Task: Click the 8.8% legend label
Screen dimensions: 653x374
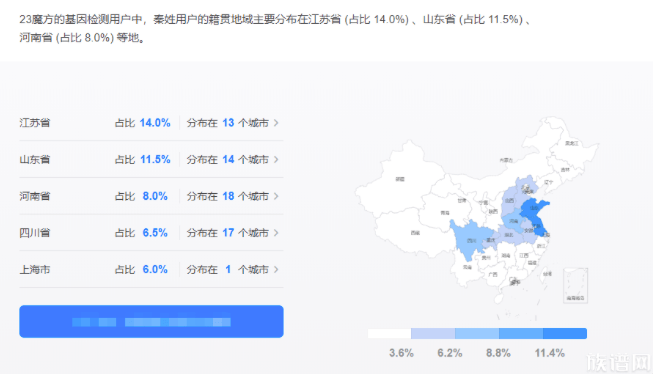Action: [498, 353]
